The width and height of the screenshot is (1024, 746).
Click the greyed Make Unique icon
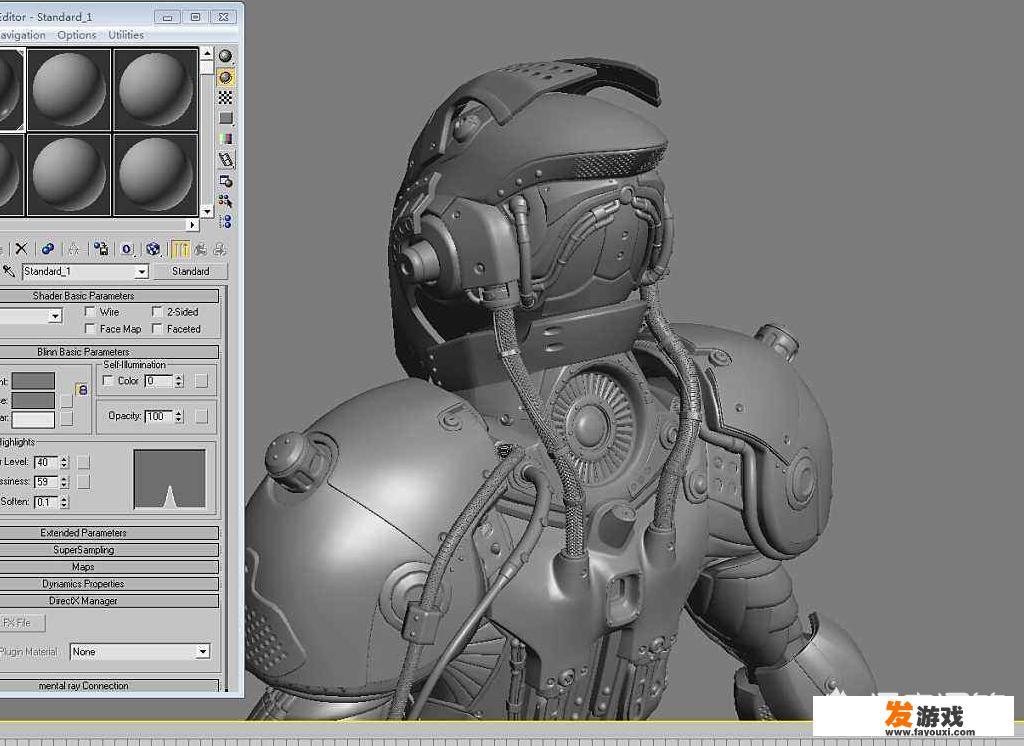74,249
